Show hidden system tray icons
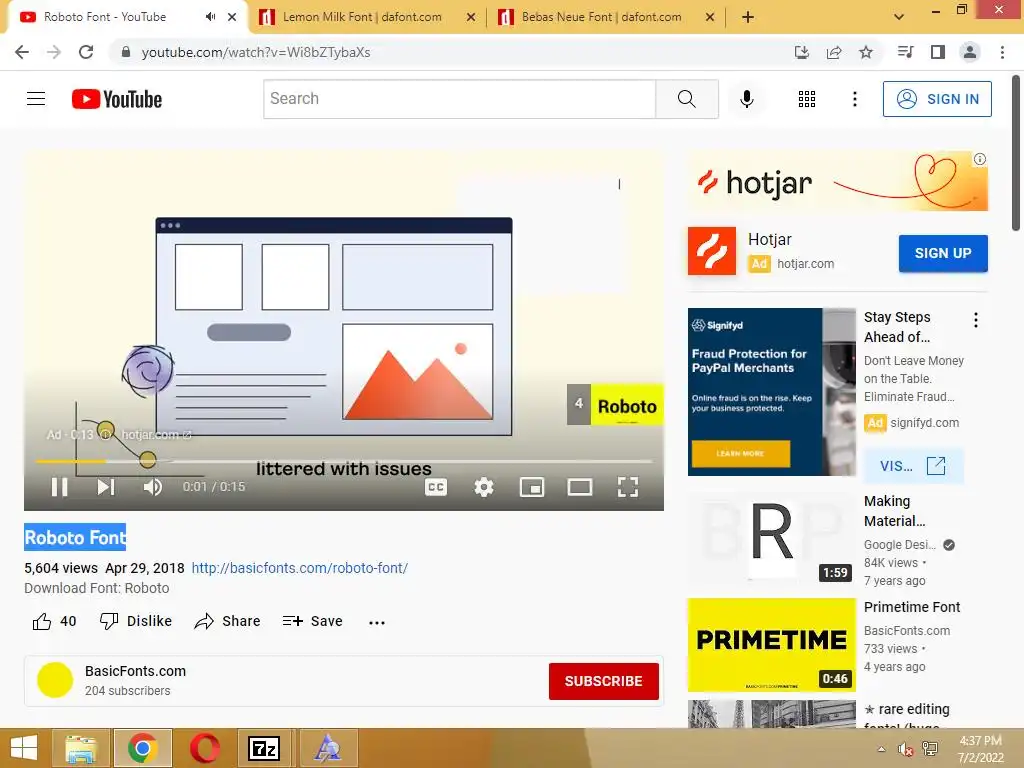The height and width of the screenshot is (768, 1024). click(x=882, y=749)
